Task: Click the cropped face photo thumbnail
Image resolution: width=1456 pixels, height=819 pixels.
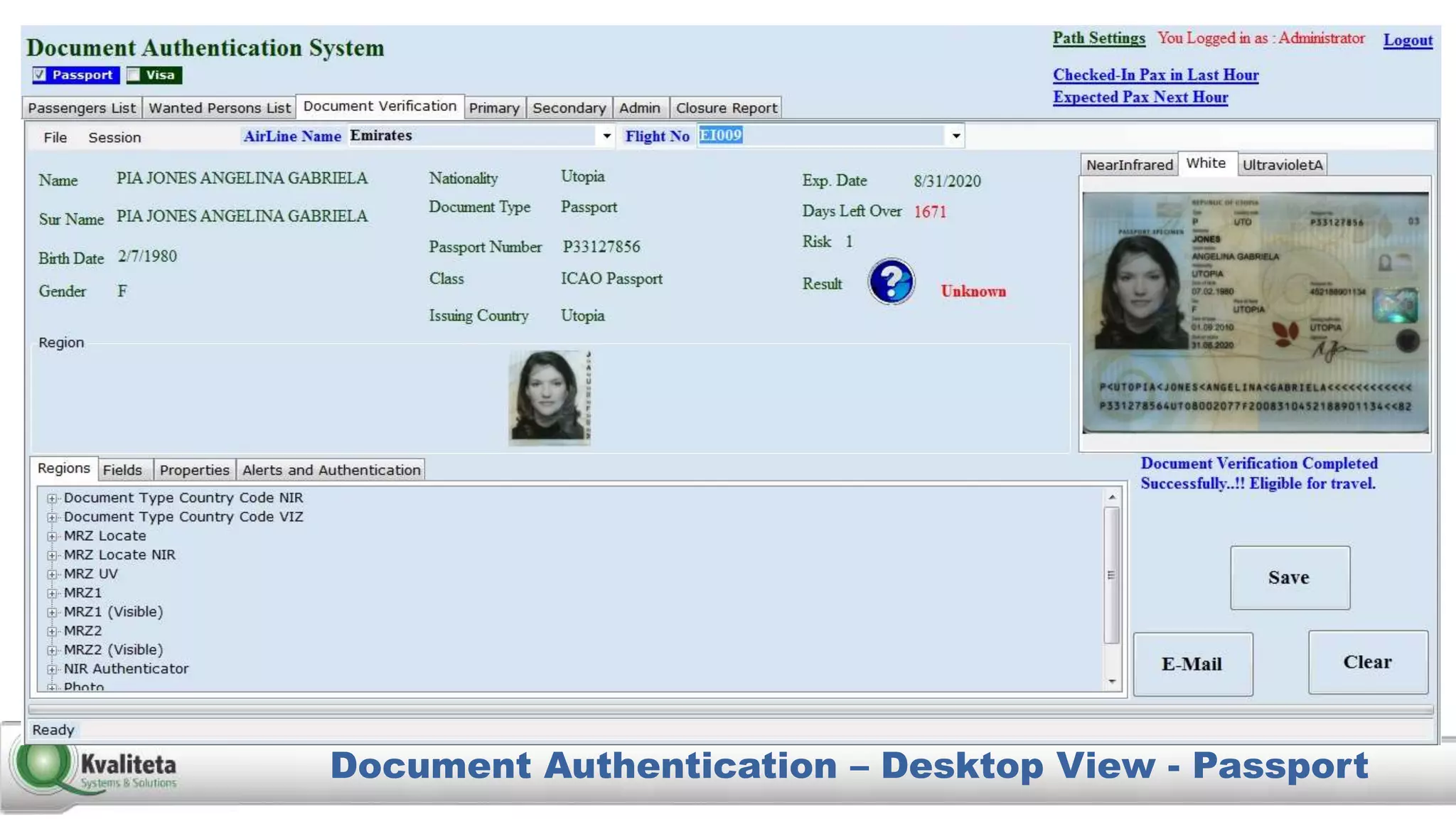Action: pyautogui.click(x=549, y=397)
